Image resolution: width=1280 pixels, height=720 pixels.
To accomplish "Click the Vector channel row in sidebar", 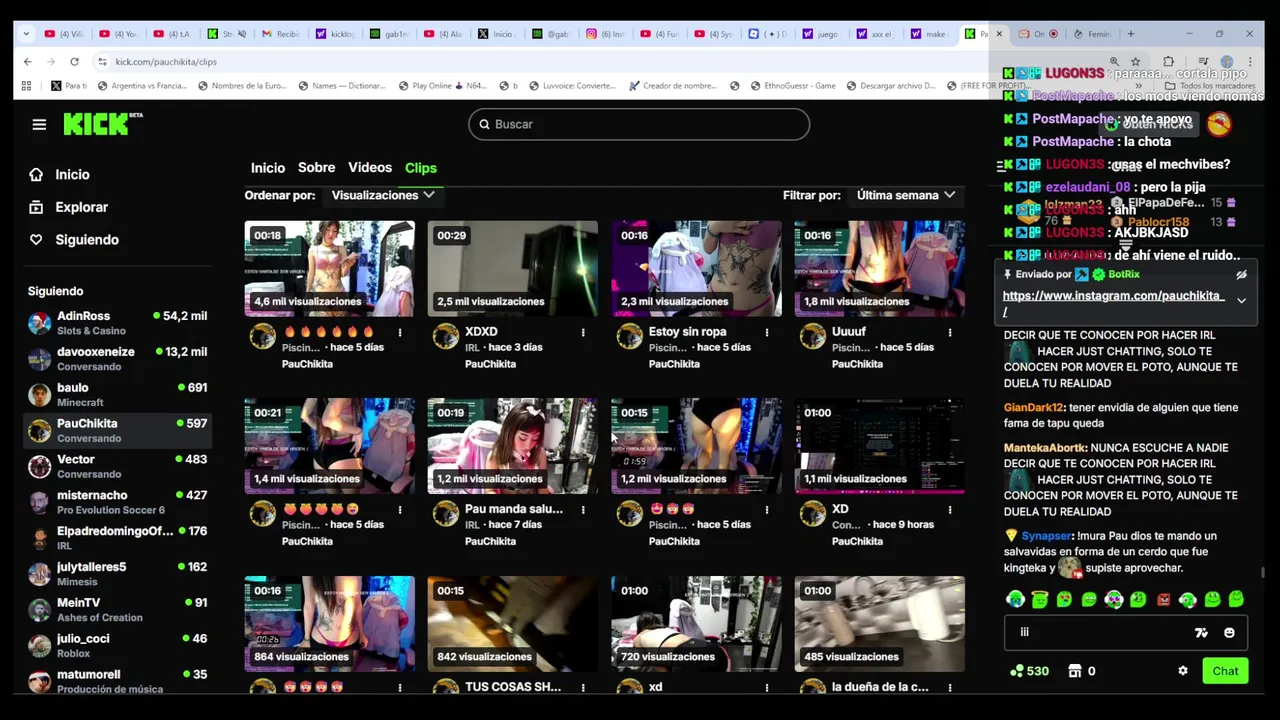I will point(117,466).
